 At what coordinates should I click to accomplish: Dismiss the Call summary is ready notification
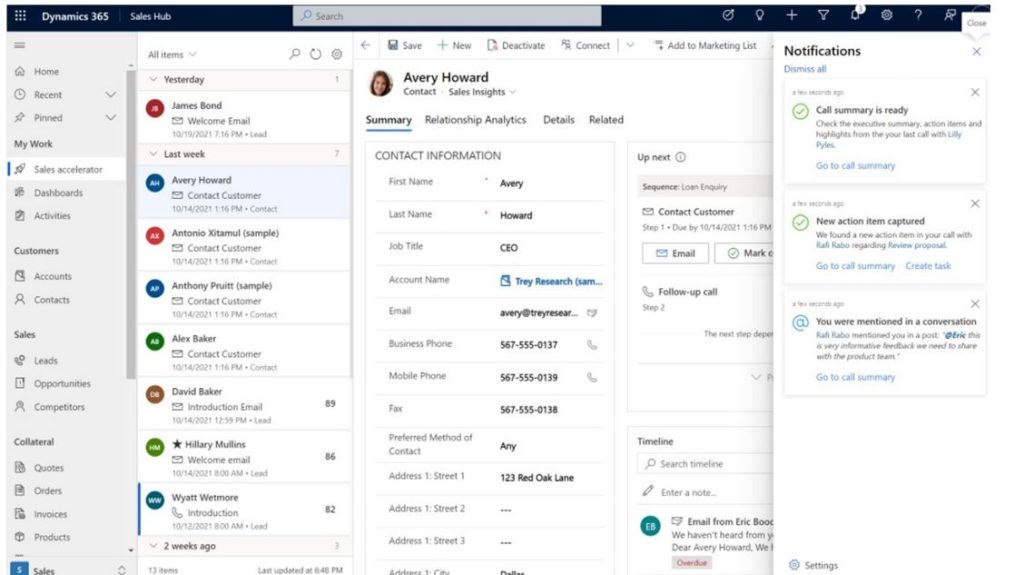975,93
